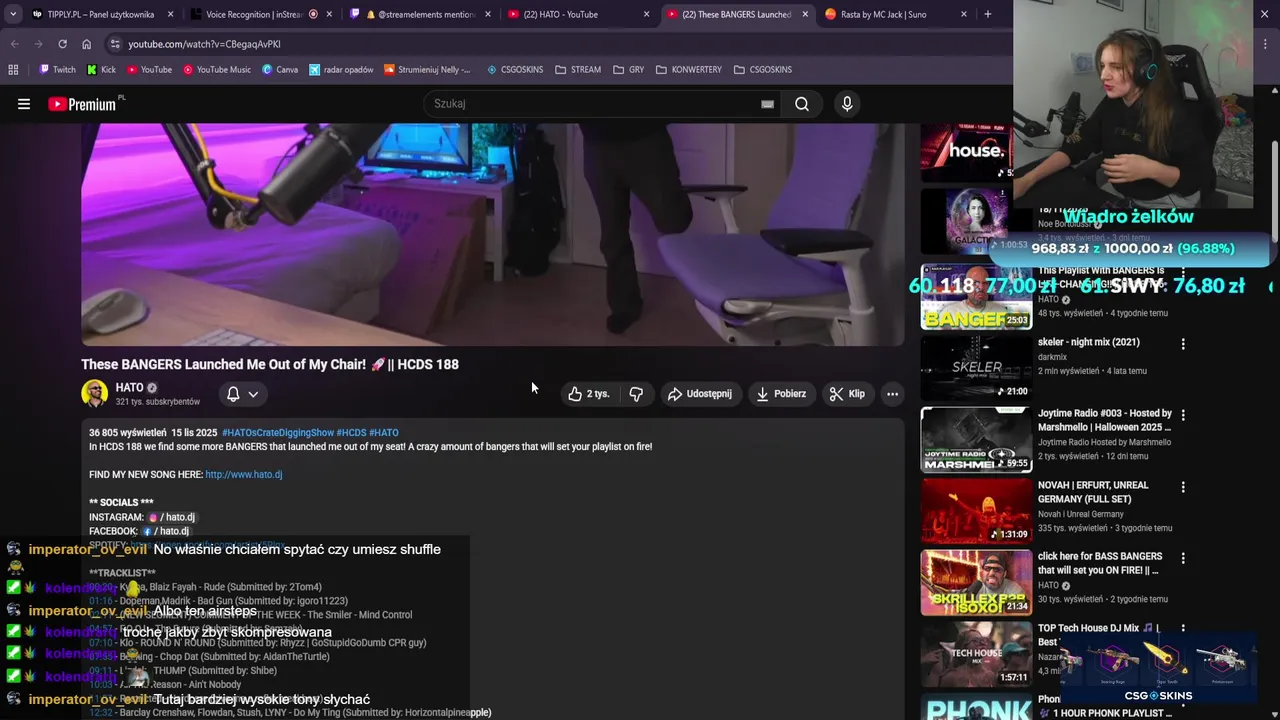Screen dimensions: 1280x720
Task: Click the address bar URL
Action: coord(204,44)
